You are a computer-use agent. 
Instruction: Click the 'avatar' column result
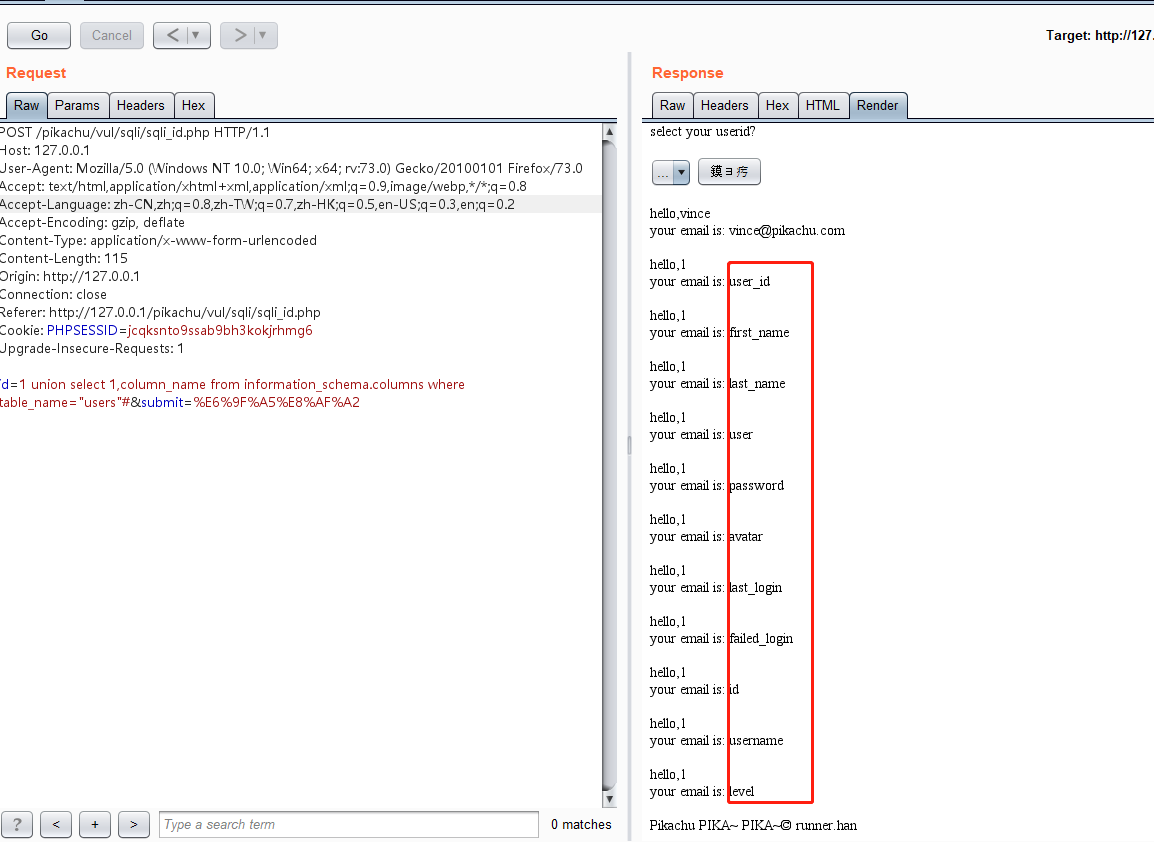tap(746, 537)
